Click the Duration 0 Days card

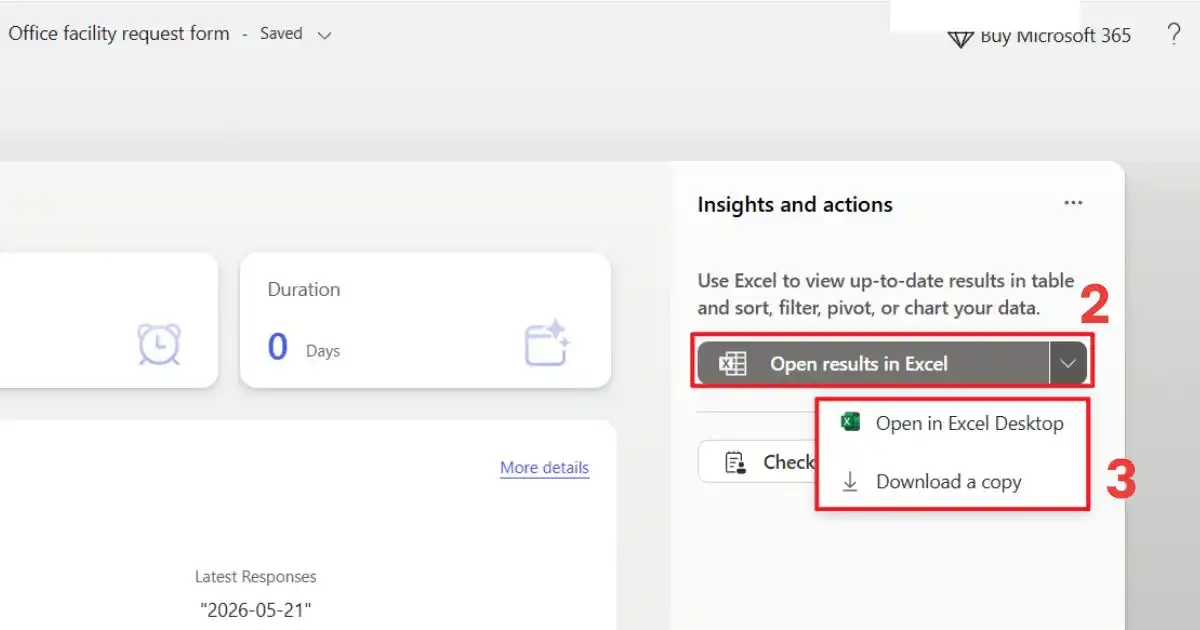point(425,320)
